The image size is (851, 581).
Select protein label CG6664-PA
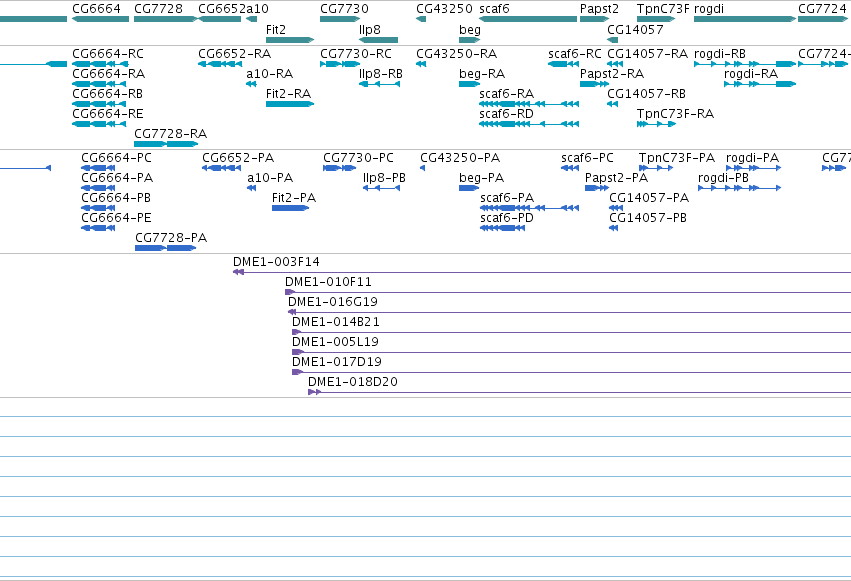pos(117,178)
